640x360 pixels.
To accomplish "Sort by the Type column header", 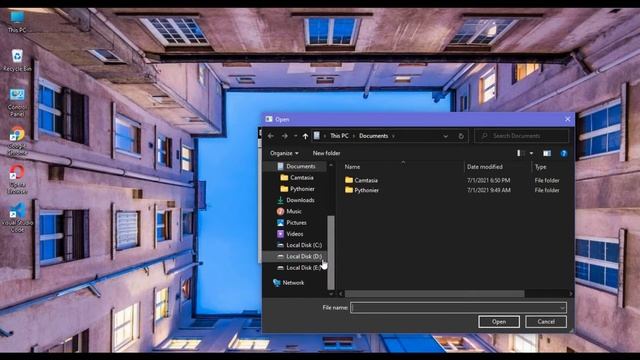I will click(x=540, y=167).
